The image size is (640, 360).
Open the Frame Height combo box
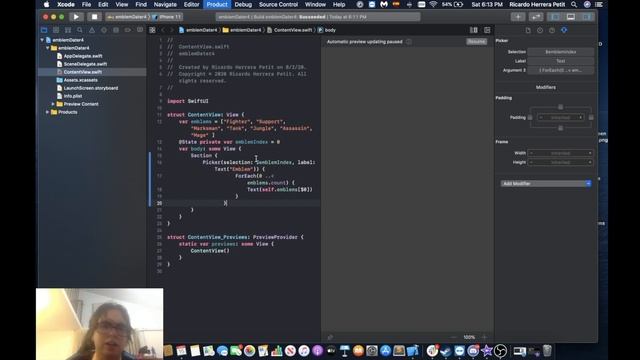tap(560, 162)
